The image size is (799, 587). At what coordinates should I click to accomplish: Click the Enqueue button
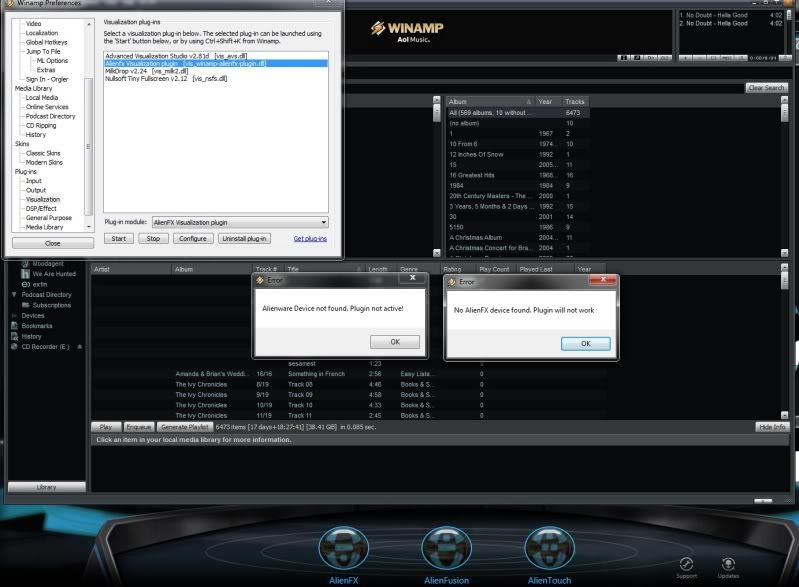click(x=139, y=427)
